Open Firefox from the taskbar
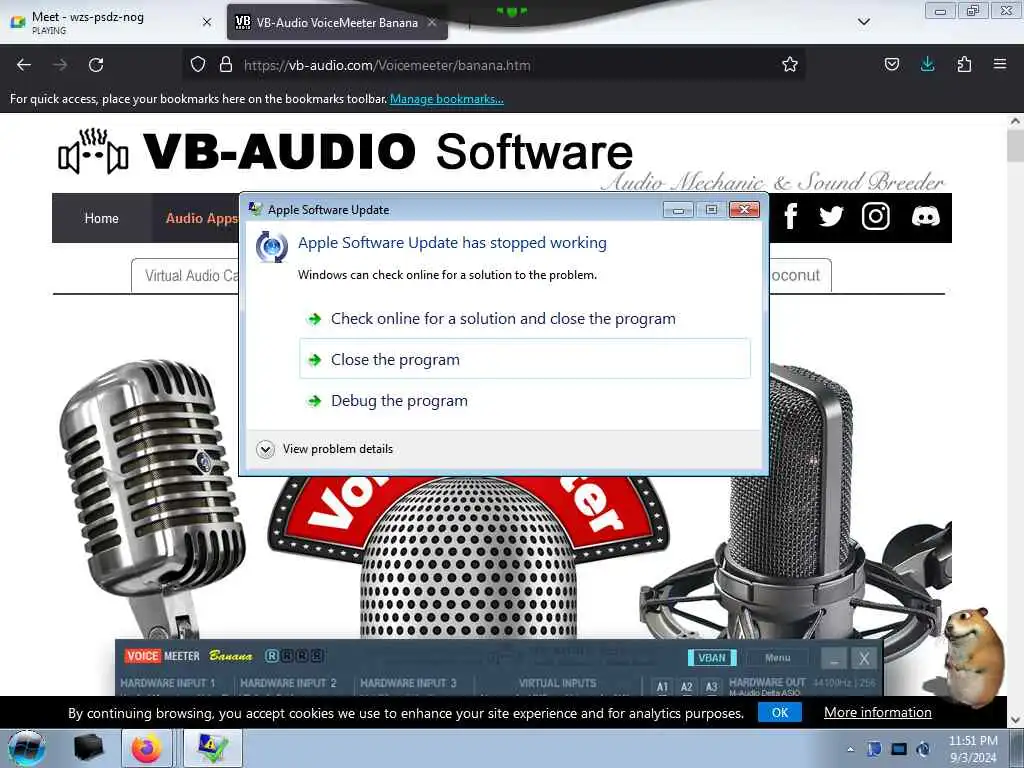The width and height of the screenshot is (1024, 768). pos(147,748)
